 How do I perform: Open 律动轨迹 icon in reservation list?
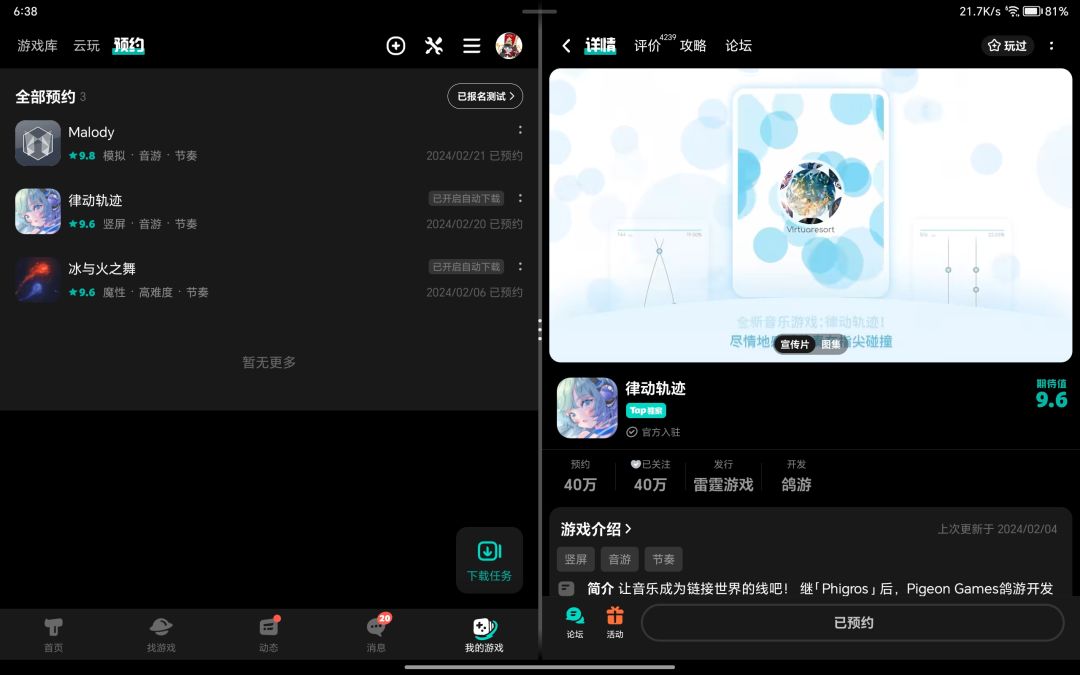(38, 211)
